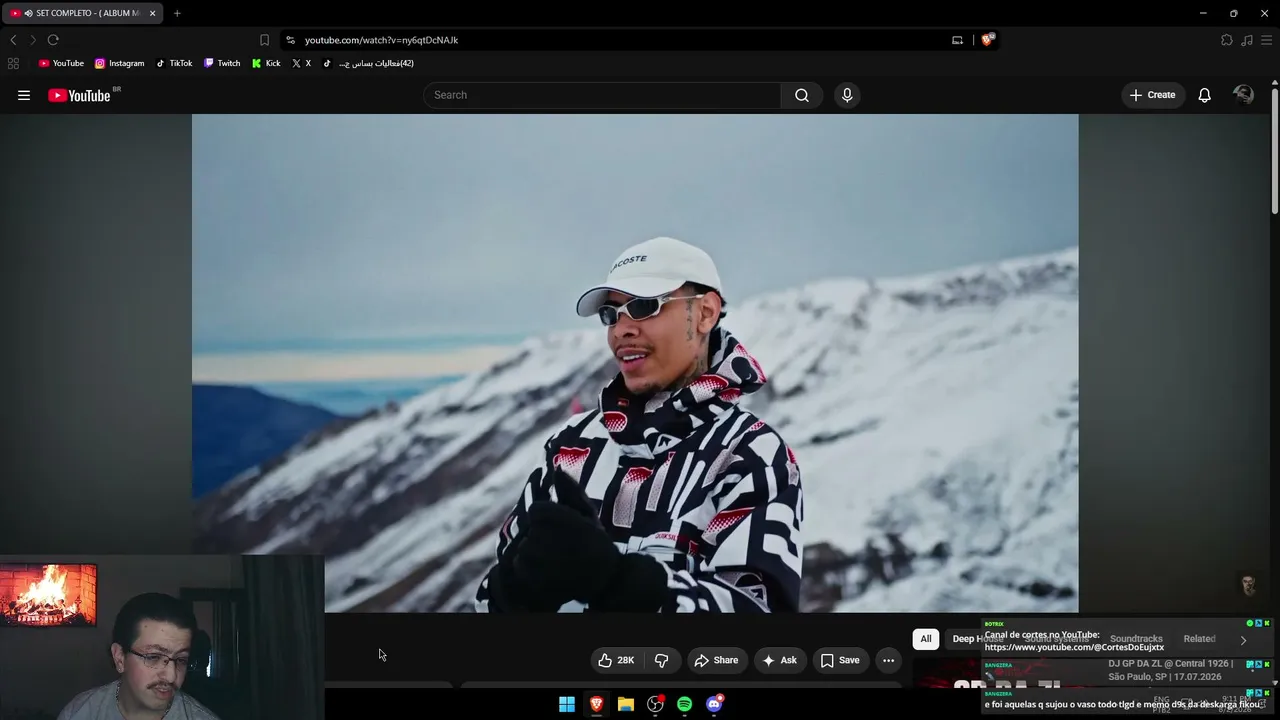Viewport: 1280px width, 720px height.
Task: Open browser extensions puzzle icon
Action: tap(1227, 40)
